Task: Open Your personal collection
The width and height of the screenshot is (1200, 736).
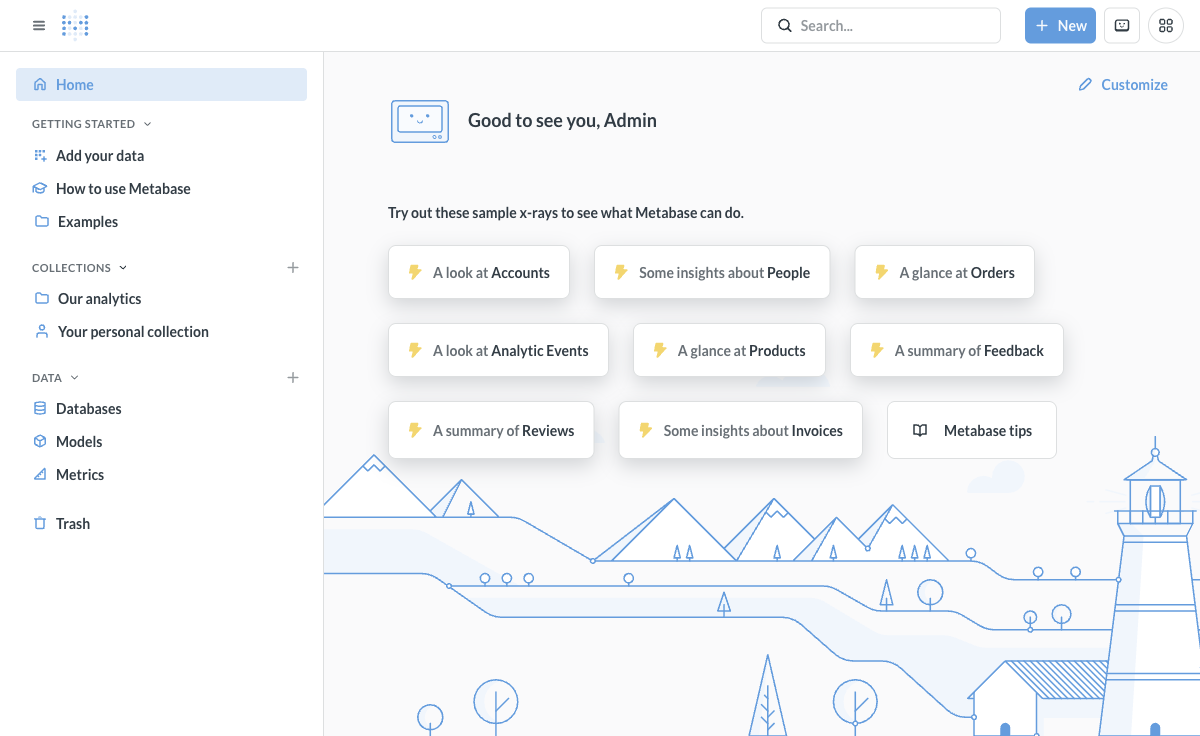Action: click(x=161, y=332)
